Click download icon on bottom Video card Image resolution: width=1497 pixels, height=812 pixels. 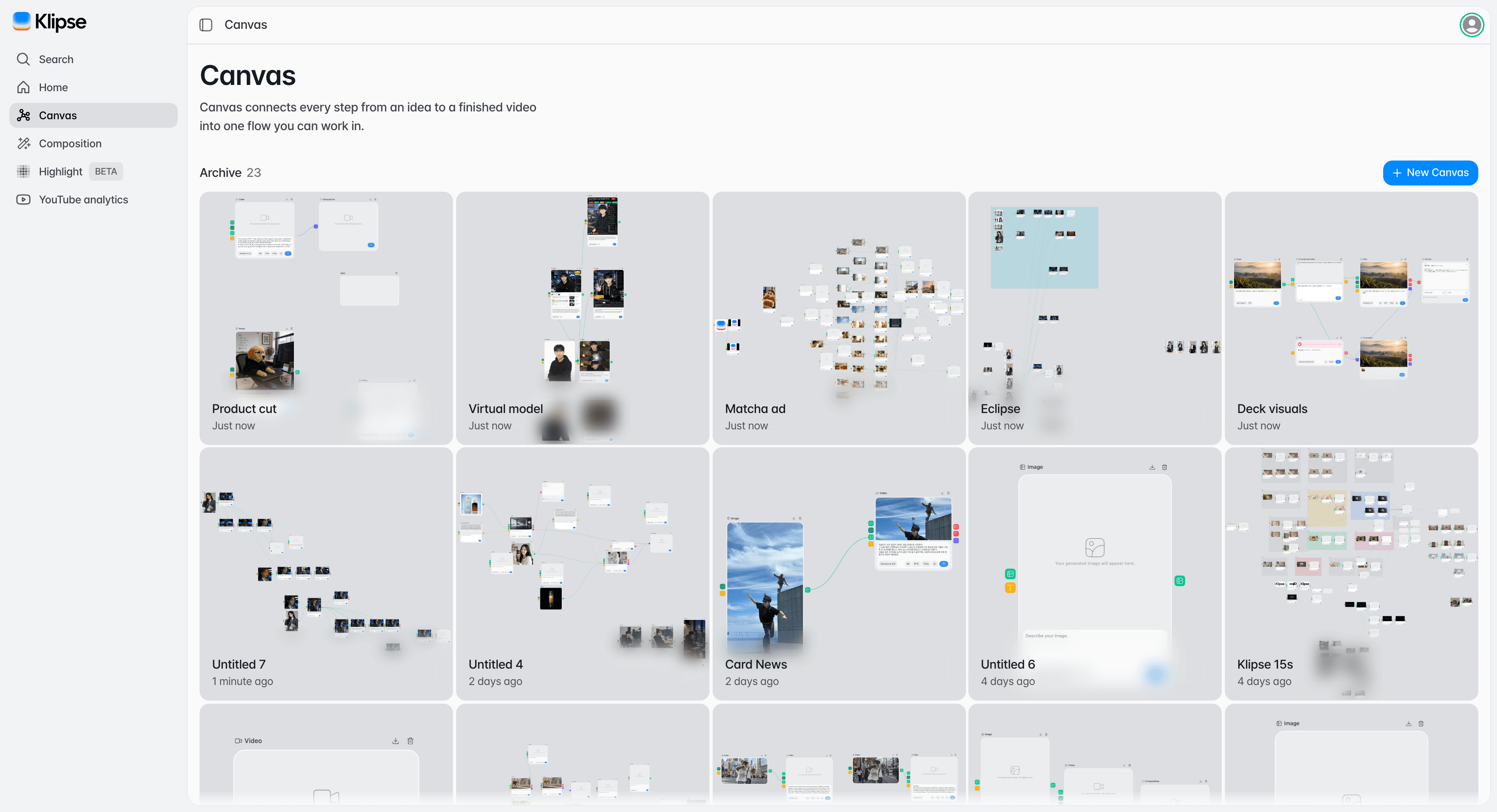395,741
